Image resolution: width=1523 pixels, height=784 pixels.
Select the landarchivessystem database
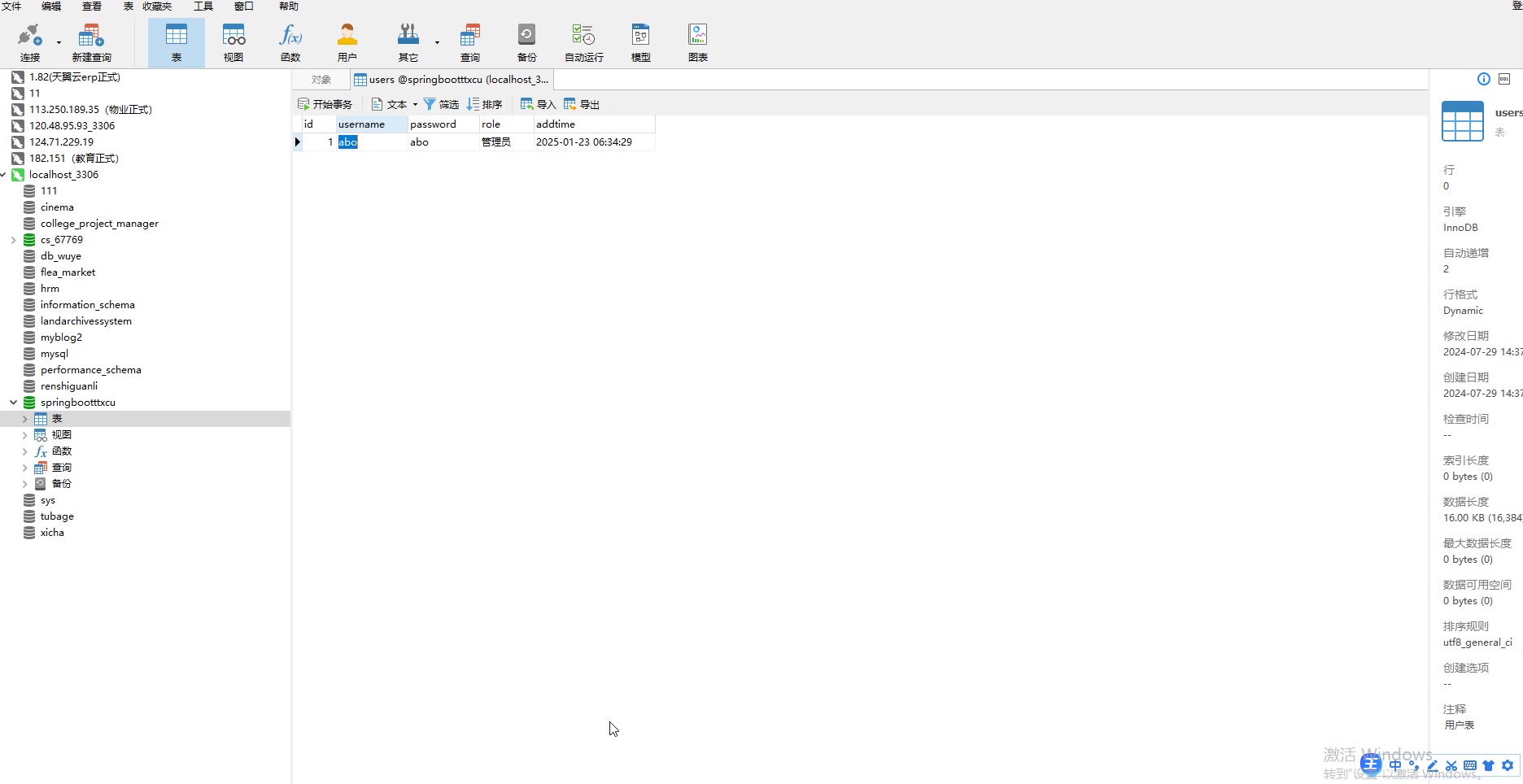coord(85,321)
